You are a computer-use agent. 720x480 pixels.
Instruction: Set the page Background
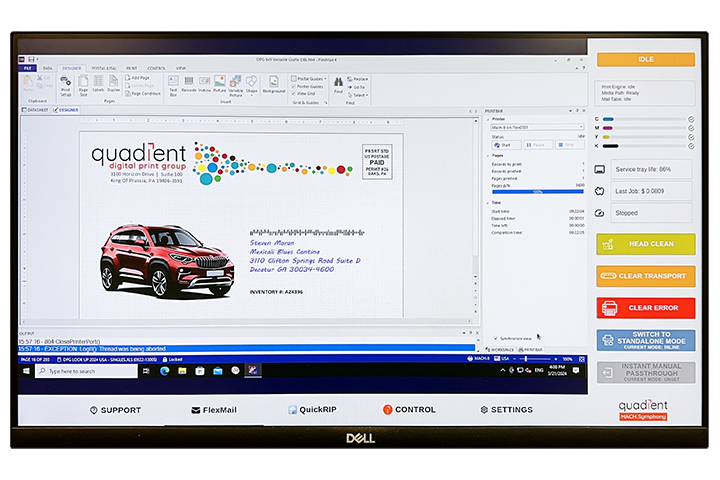coord(274,85)
